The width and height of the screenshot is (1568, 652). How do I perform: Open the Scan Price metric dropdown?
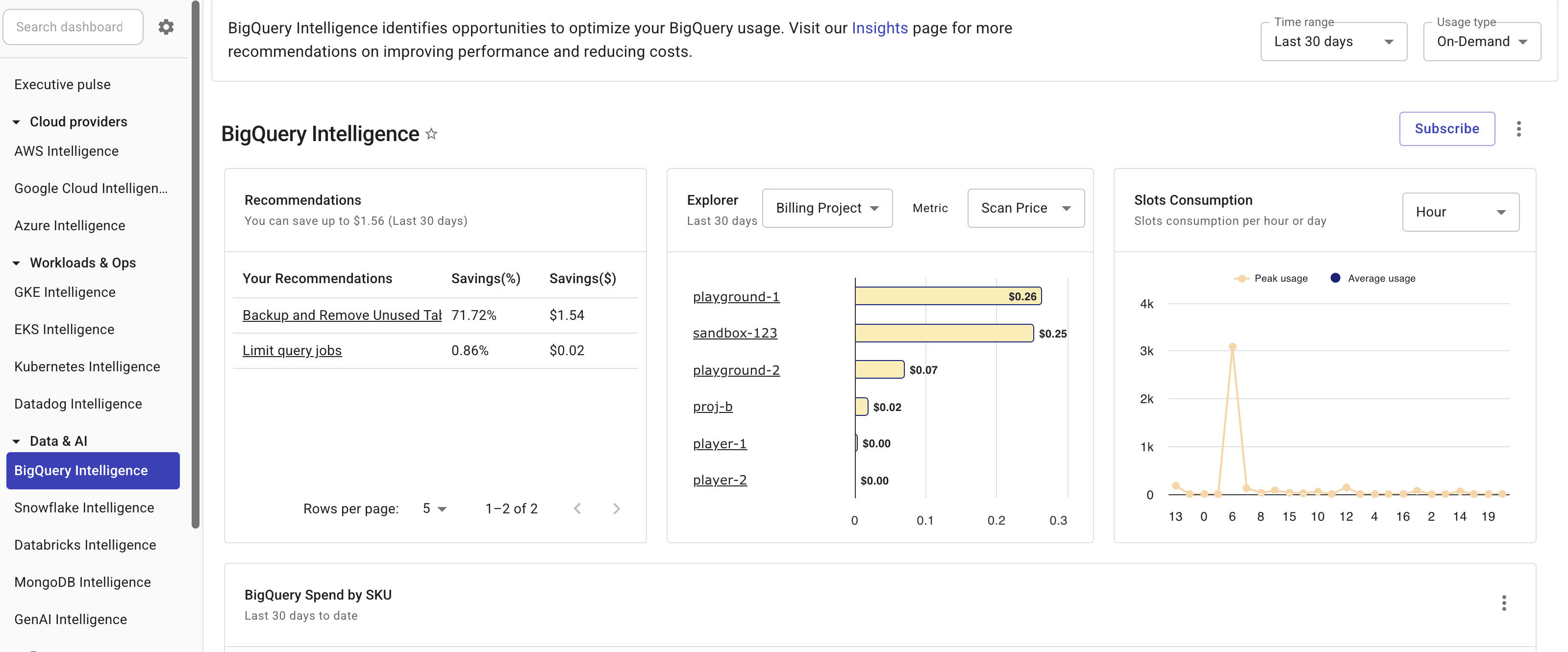point(1026,208)
